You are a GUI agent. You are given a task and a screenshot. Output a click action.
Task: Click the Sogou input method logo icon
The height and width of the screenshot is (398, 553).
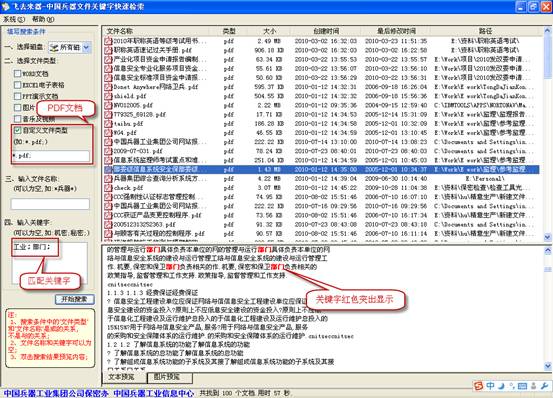coord(478,386)
